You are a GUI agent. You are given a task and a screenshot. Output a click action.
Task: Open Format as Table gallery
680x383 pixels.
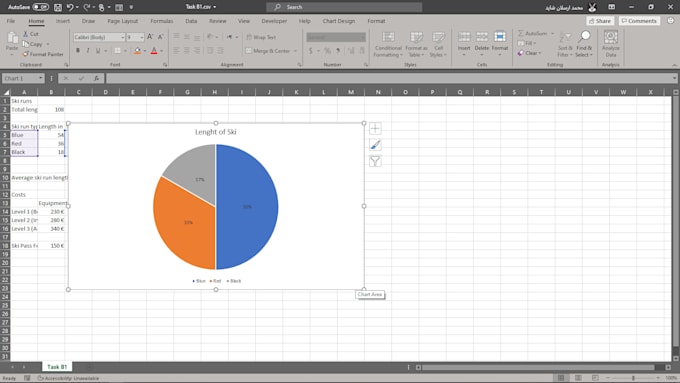click(x=416, y=44)
